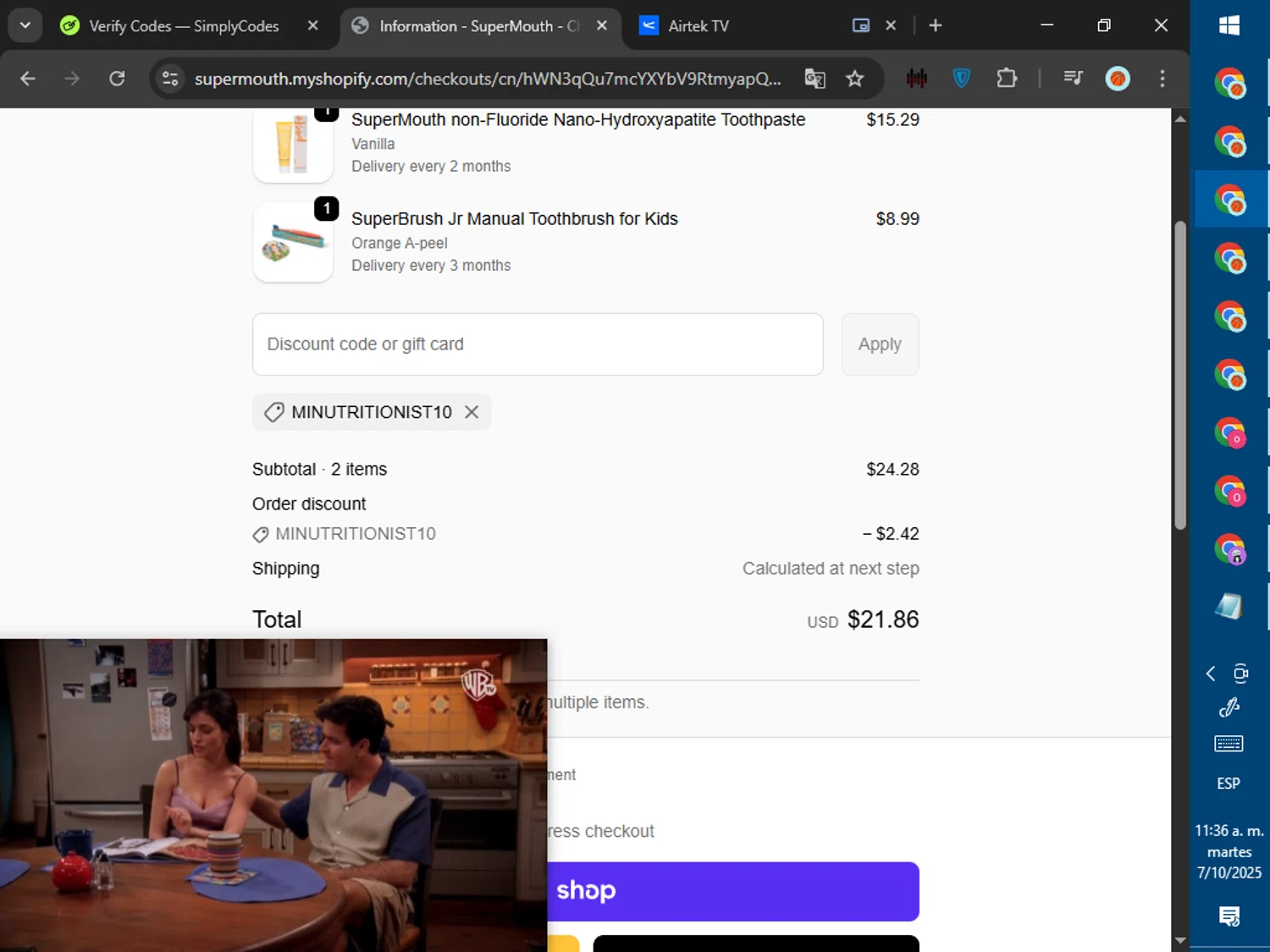This screenshot has width=1270, height=952.
Task: Open the notification center icon
Action: pos(1229,916)
